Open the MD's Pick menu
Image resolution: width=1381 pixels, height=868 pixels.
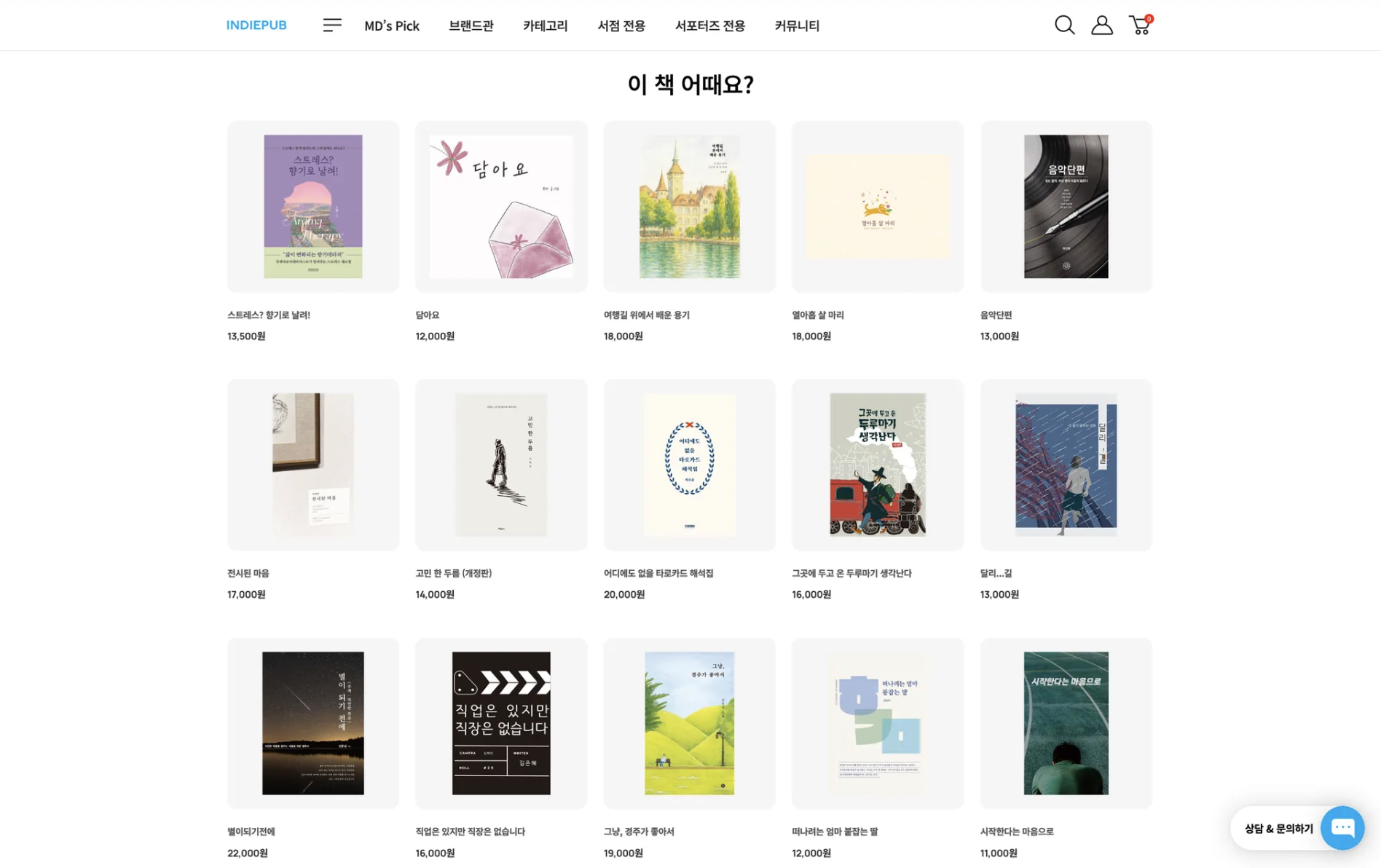pos(392,25)
